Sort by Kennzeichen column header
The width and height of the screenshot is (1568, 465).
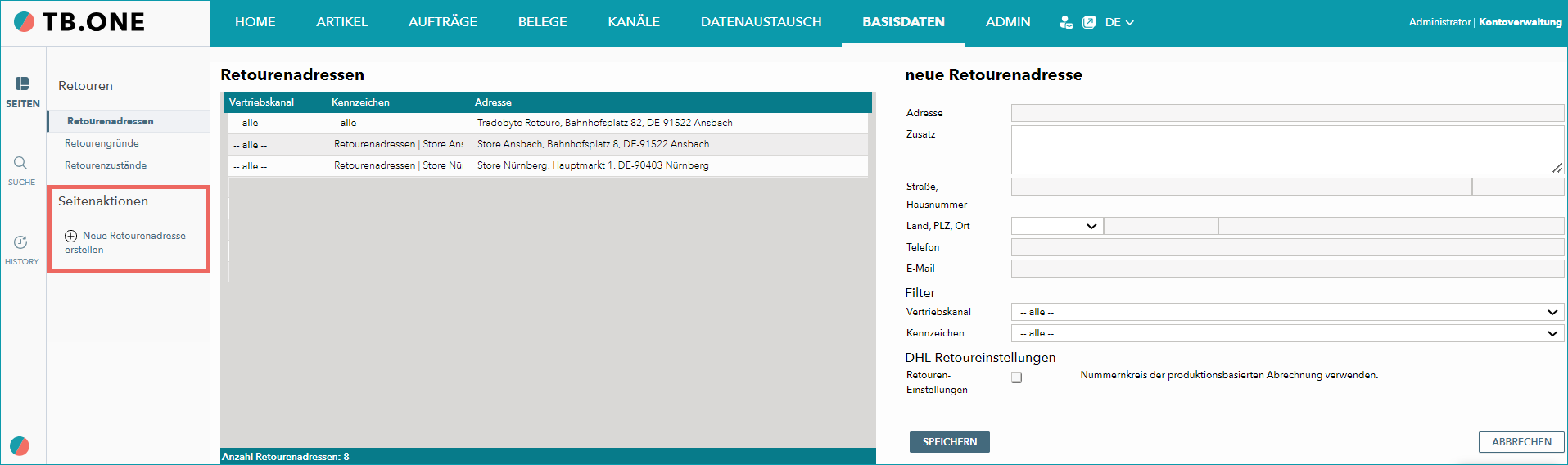(360, 102)
